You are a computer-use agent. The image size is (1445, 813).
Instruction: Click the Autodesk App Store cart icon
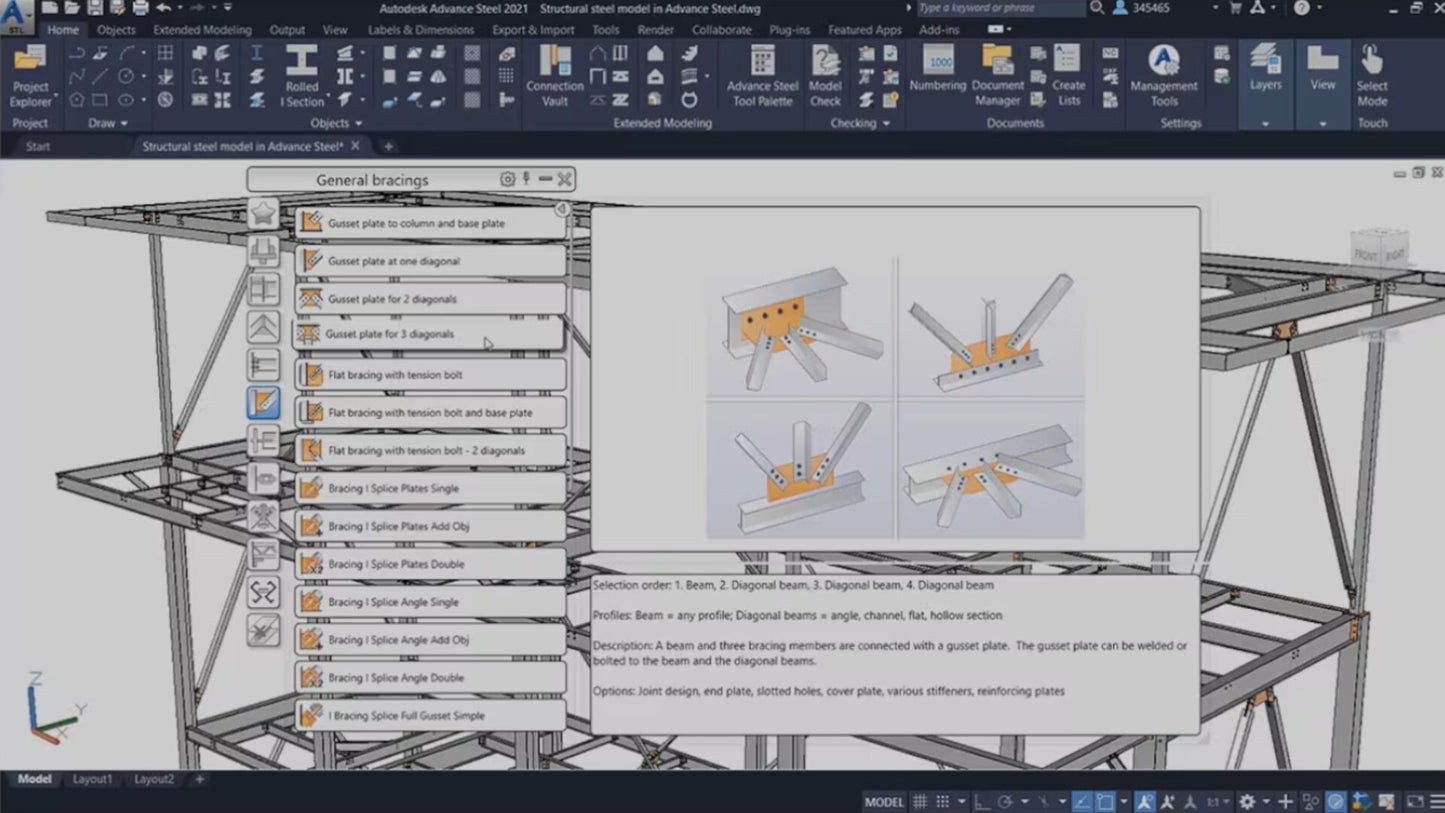[x=1235, y=8]
